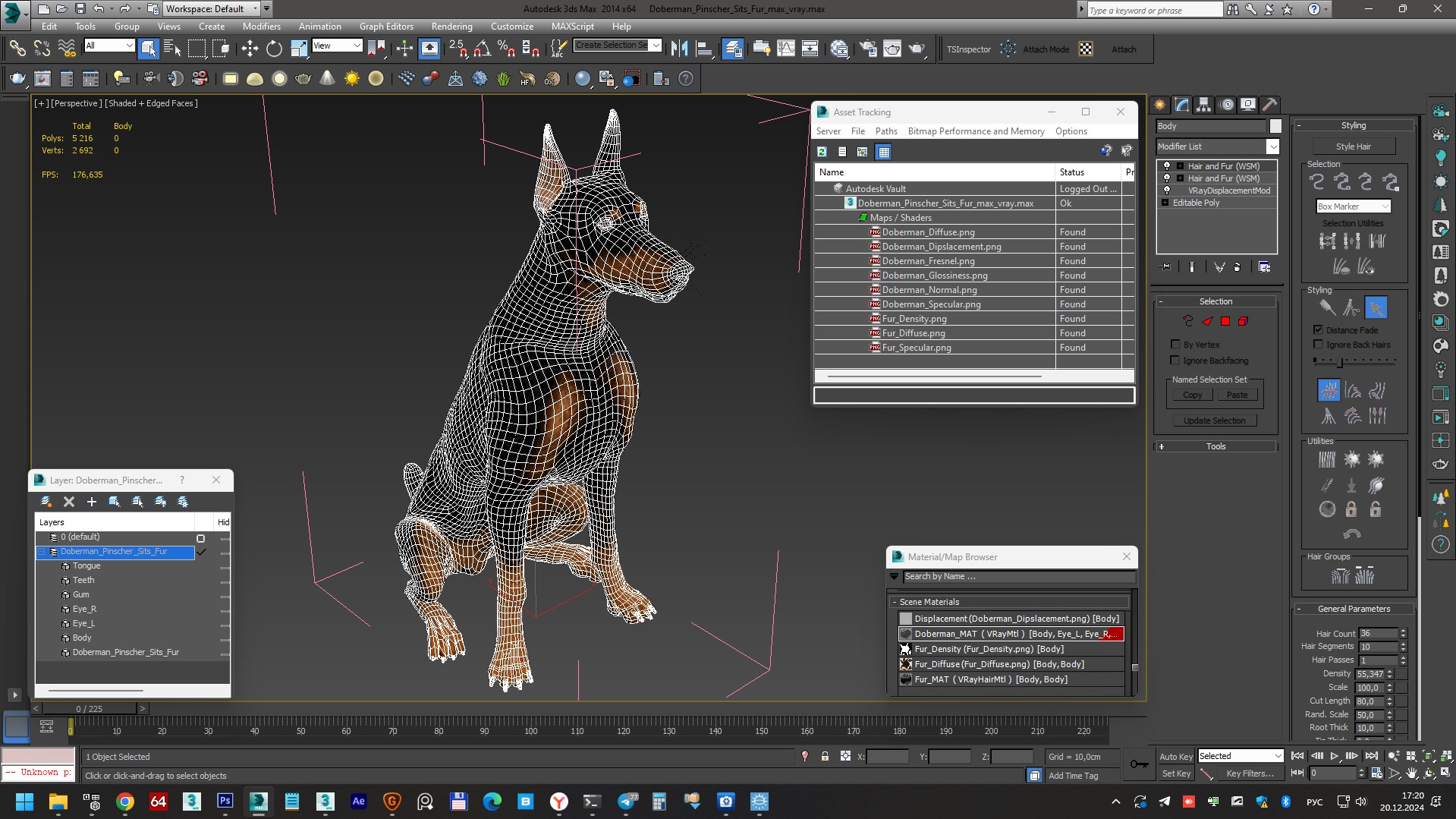Toggle the Selection Lock padlock icon
1456x819 pixels.
825,756
